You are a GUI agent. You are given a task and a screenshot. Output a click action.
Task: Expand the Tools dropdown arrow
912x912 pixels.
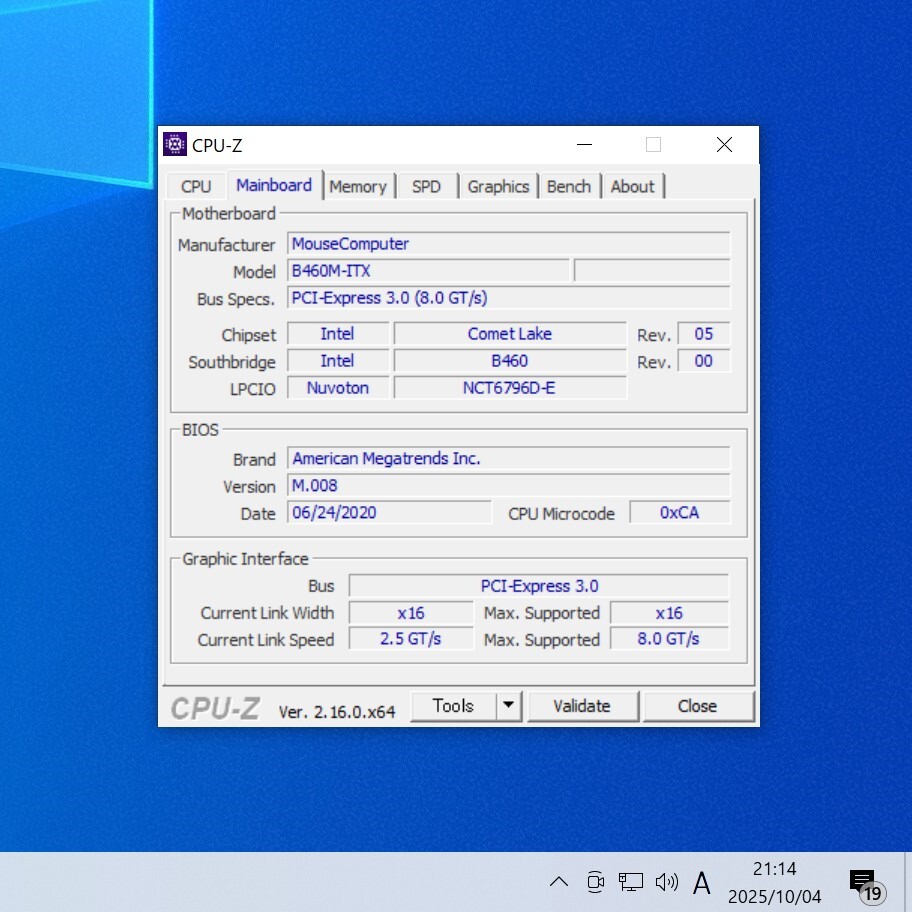pyautogui.click(x=509, y=706)
